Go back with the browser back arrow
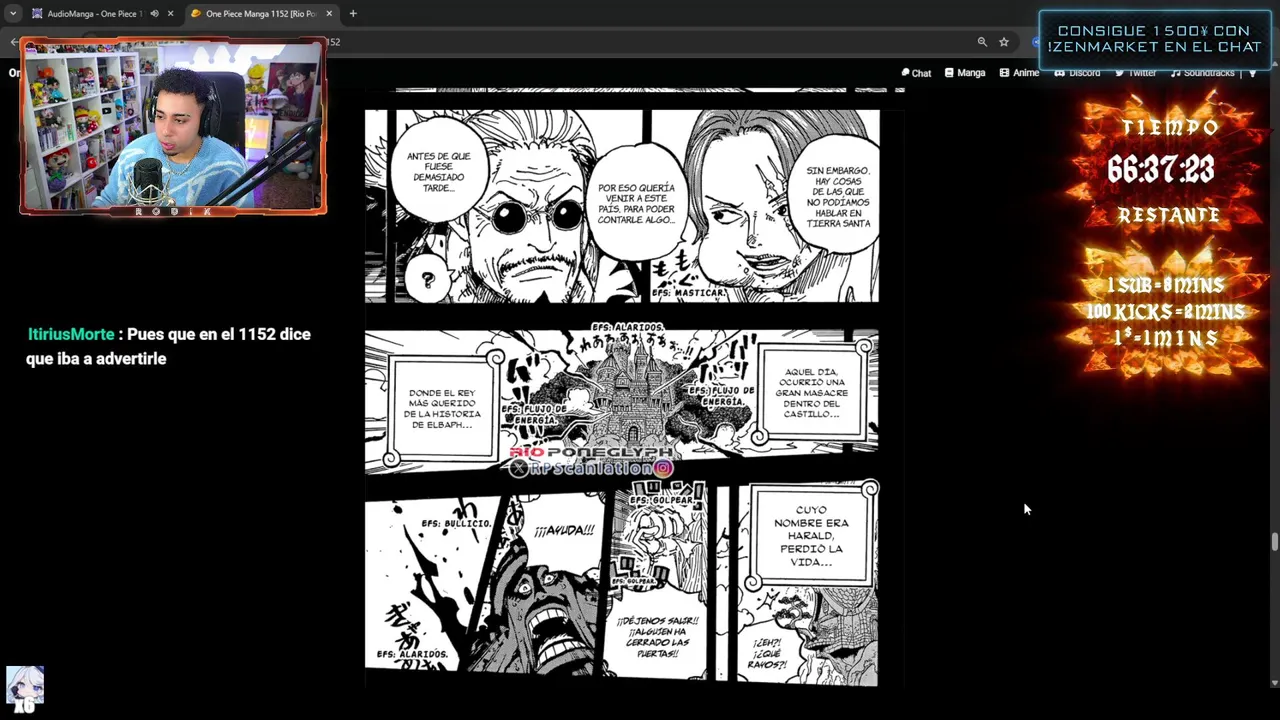 point(13,42)
